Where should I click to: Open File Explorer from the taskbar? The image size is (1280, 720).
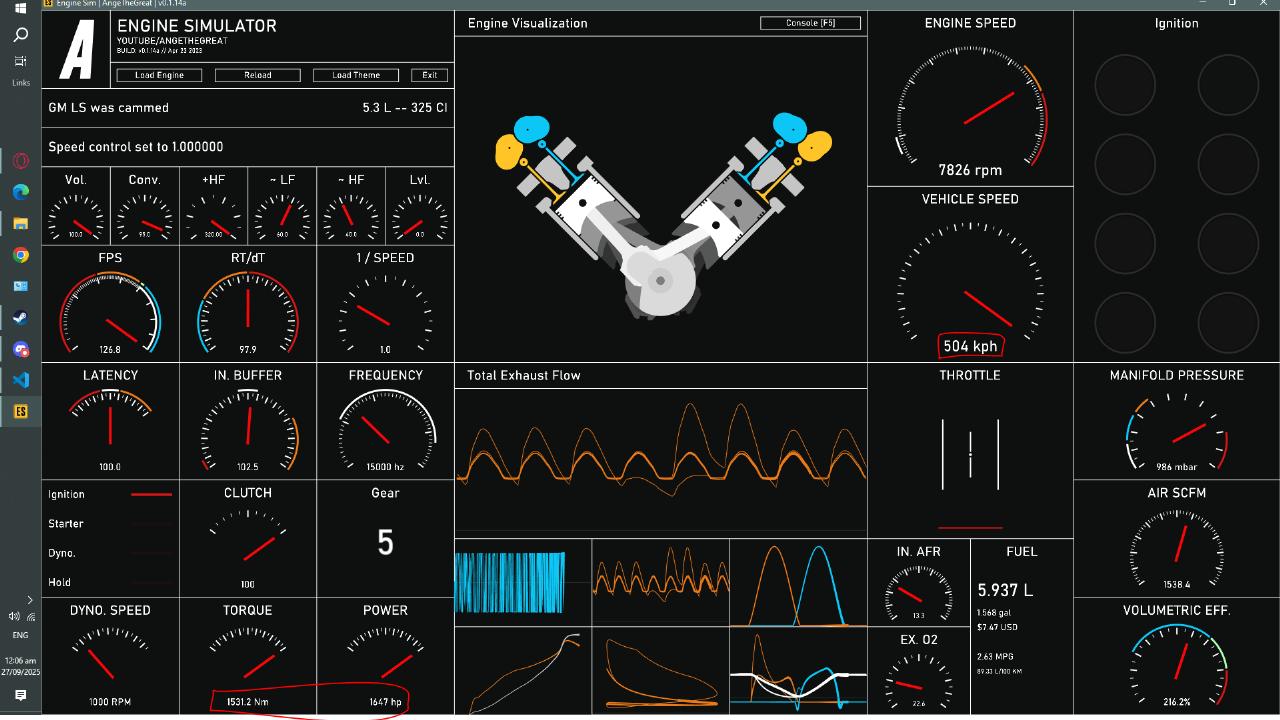click(x=20, y=223)
